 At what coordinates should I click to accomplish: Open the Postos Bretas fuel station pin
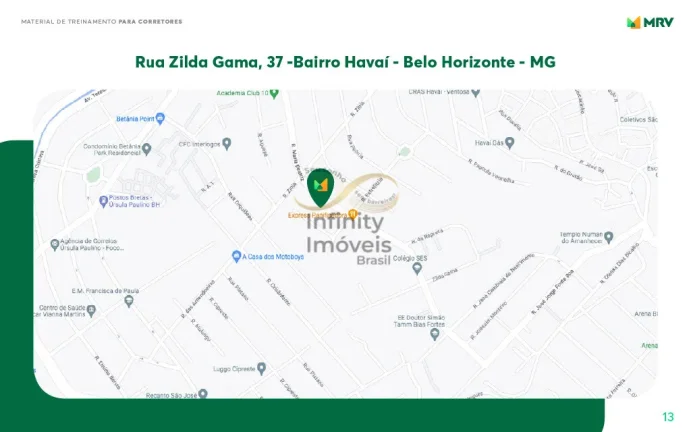click(x=104, y=201)
